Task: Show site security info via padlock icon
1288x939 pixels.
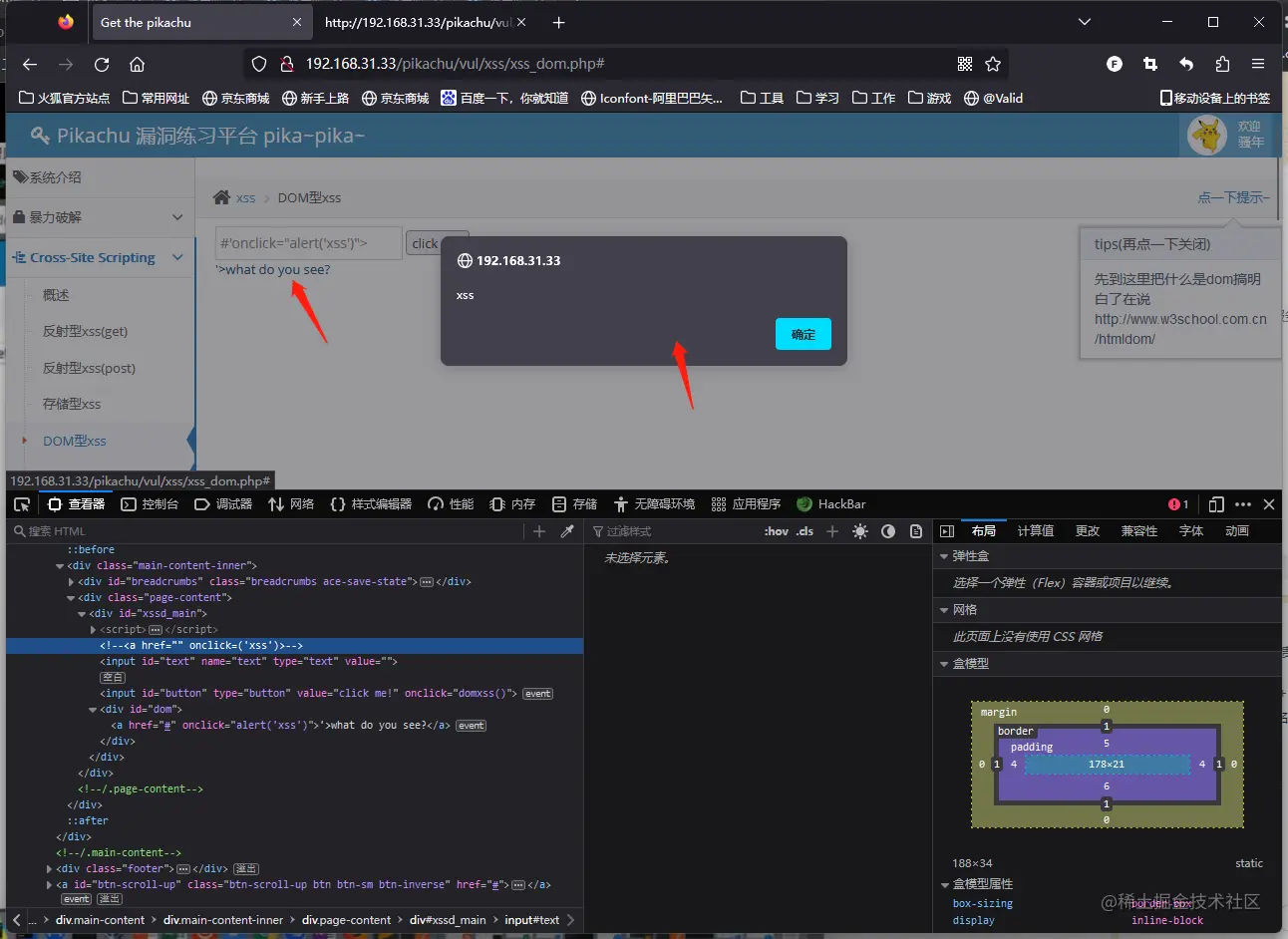Action: (x=287, y=64)
